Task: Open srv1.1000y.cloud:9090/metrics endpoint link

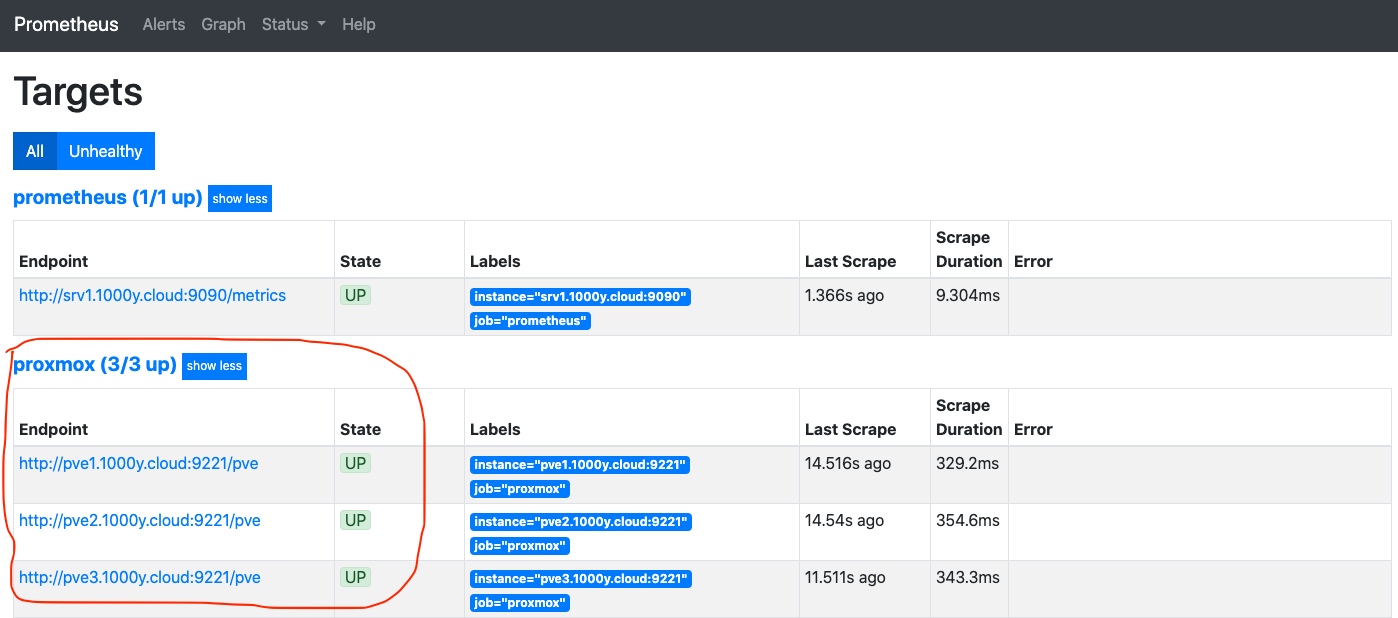Action: [153, 295]
